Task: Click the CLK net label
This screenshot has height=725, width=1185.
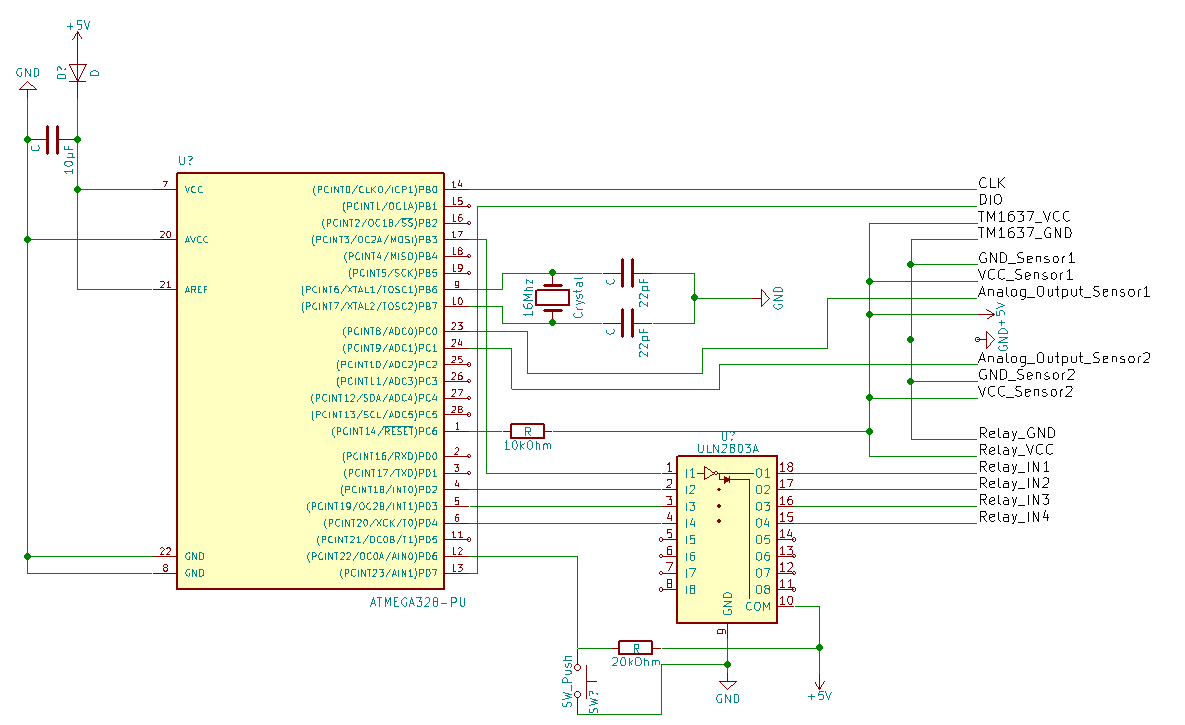Action: 990,183
